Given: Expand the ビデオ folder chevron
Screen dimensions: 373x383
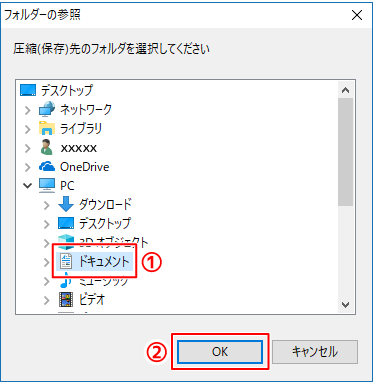Looking at the screenshot, I should pos(47,300).
